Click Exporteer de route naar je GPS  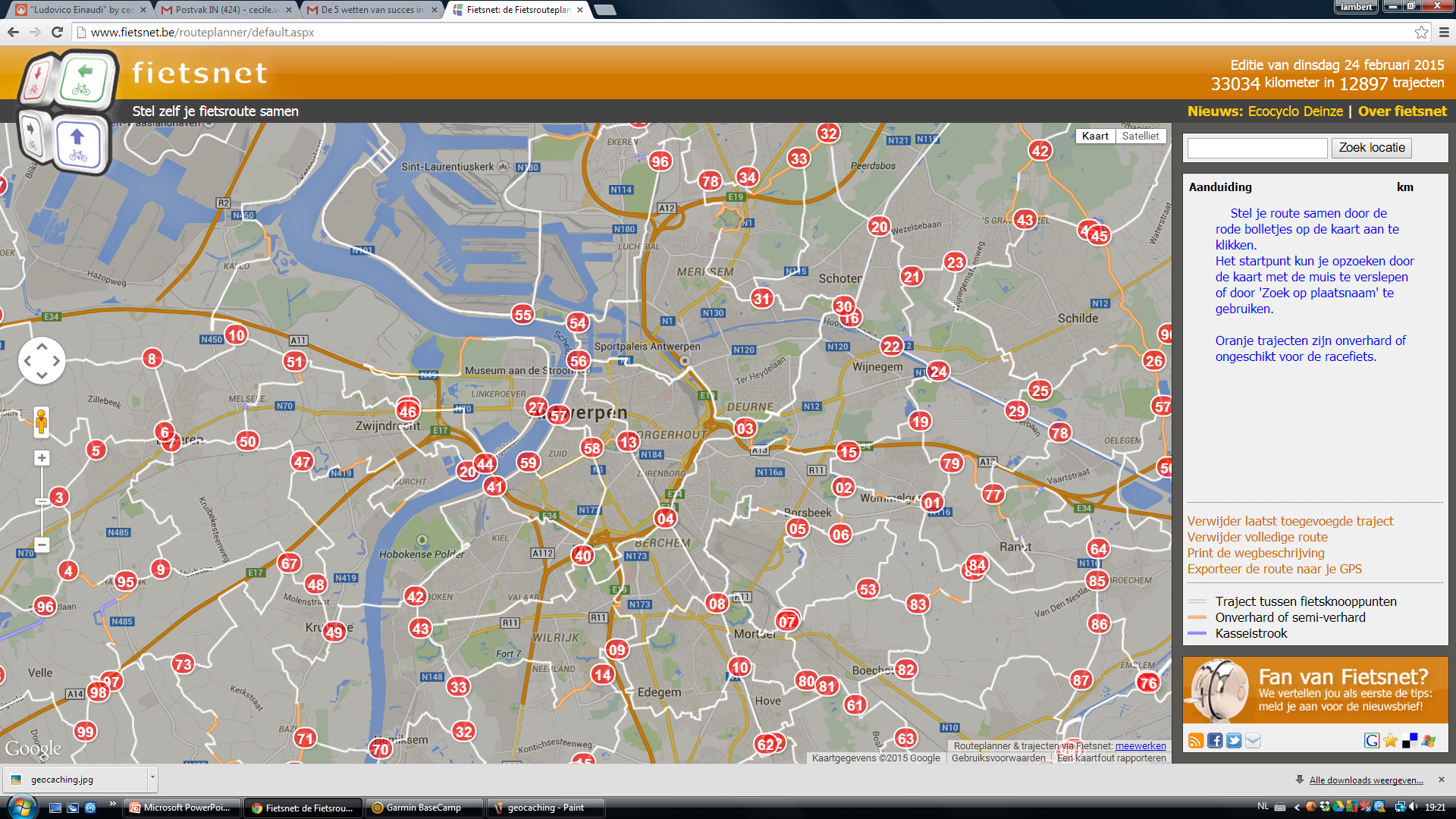tap(1274, 569)
